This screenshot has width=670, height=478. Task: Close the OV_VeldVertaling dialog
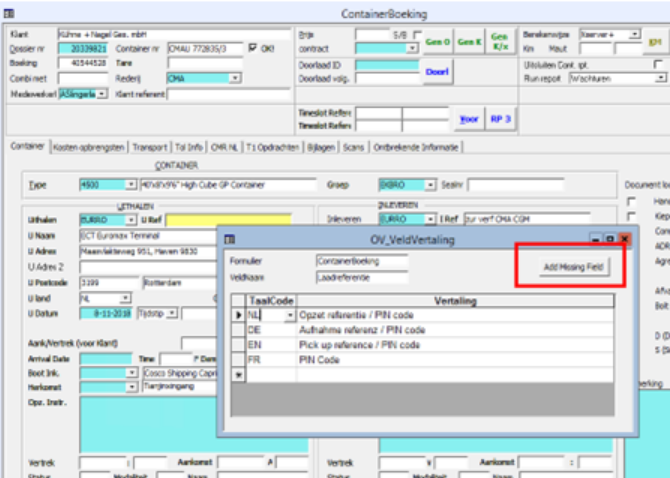(x=624, y=239)
